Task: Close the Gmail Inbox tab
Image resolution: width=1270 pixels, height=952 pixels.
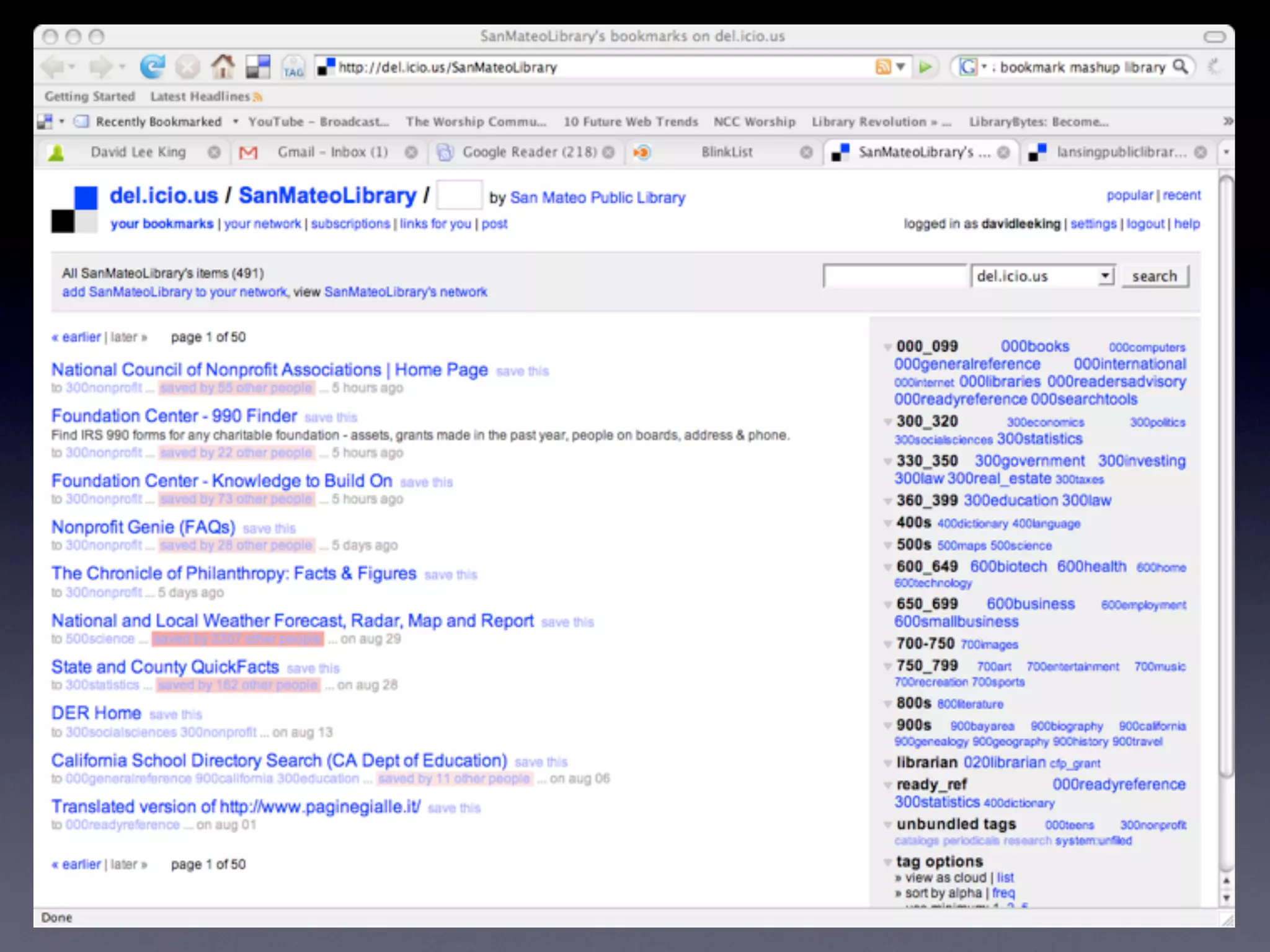Action: (411, 152)
